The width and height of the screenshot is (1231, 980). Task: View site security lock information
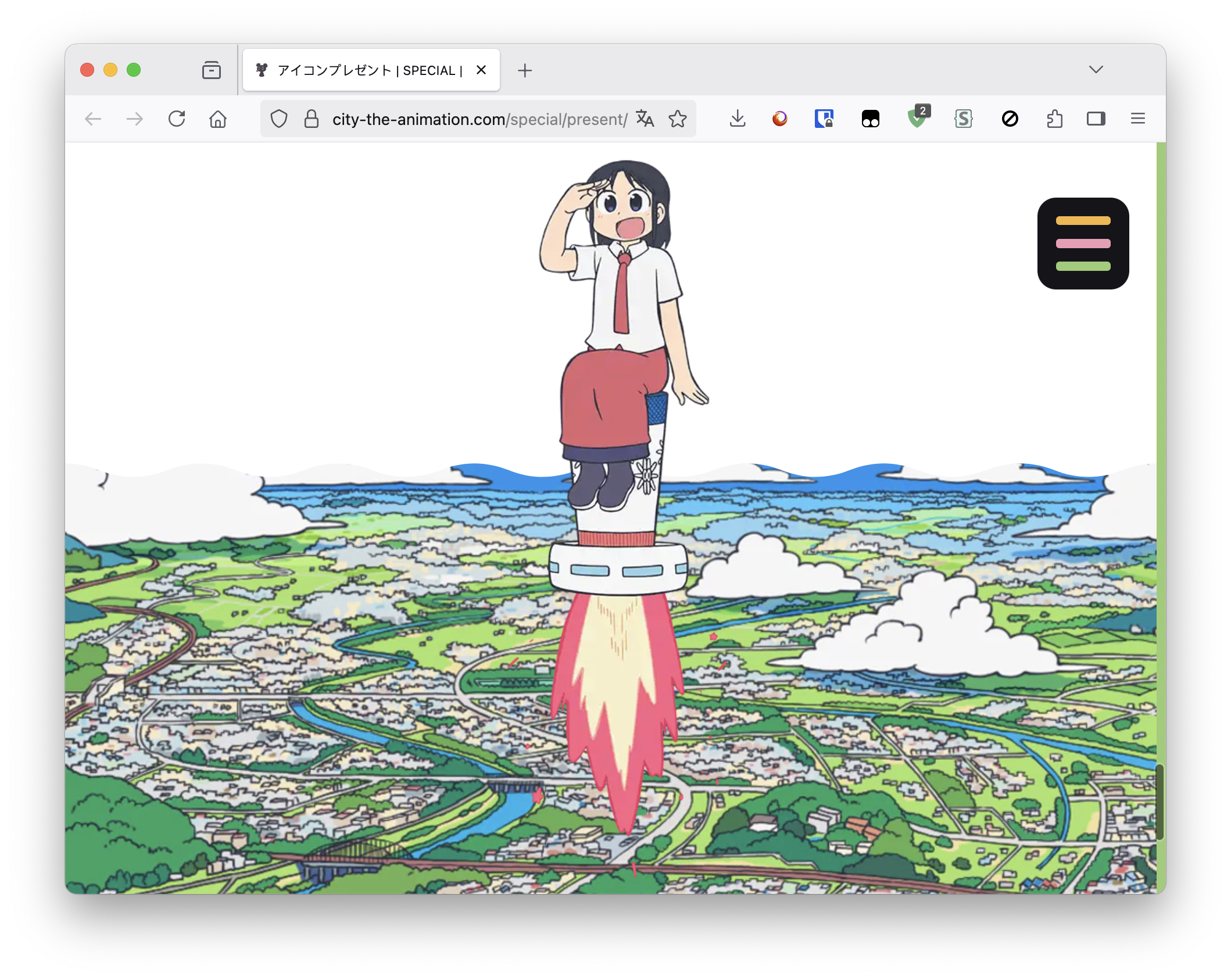312,119
